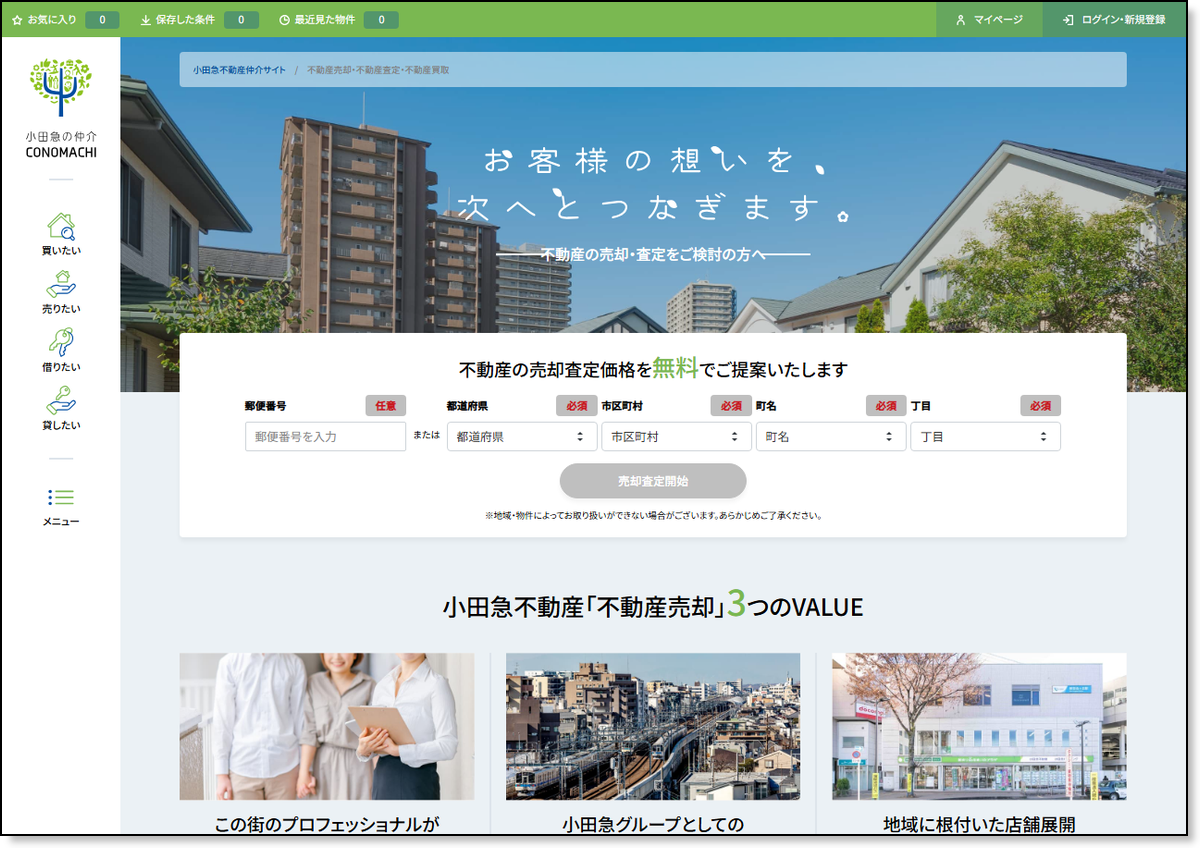
Task: Click the 無料でご提案いたします heading
Action: [x=653, y=369]
